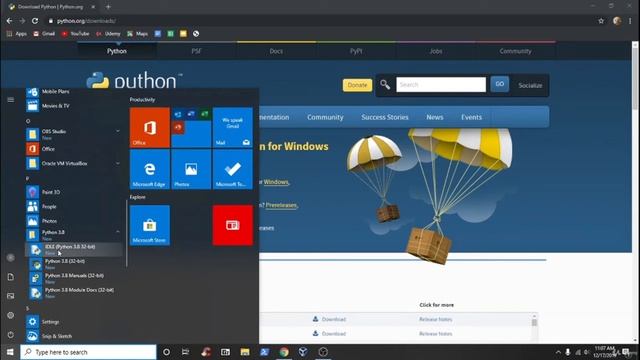Open YouTube bookmark
Viewport: 640px width, 360px height.
pos(75,34)
